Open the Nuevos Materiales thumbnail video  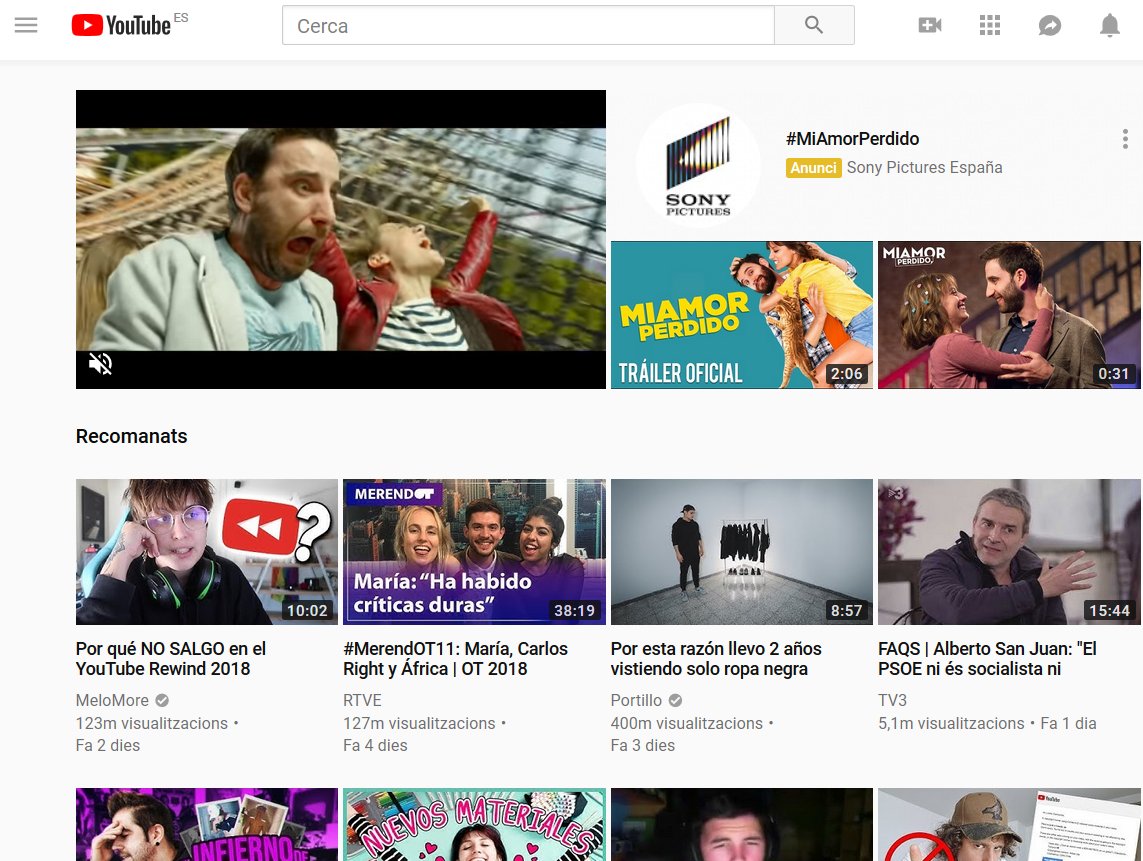474,825
